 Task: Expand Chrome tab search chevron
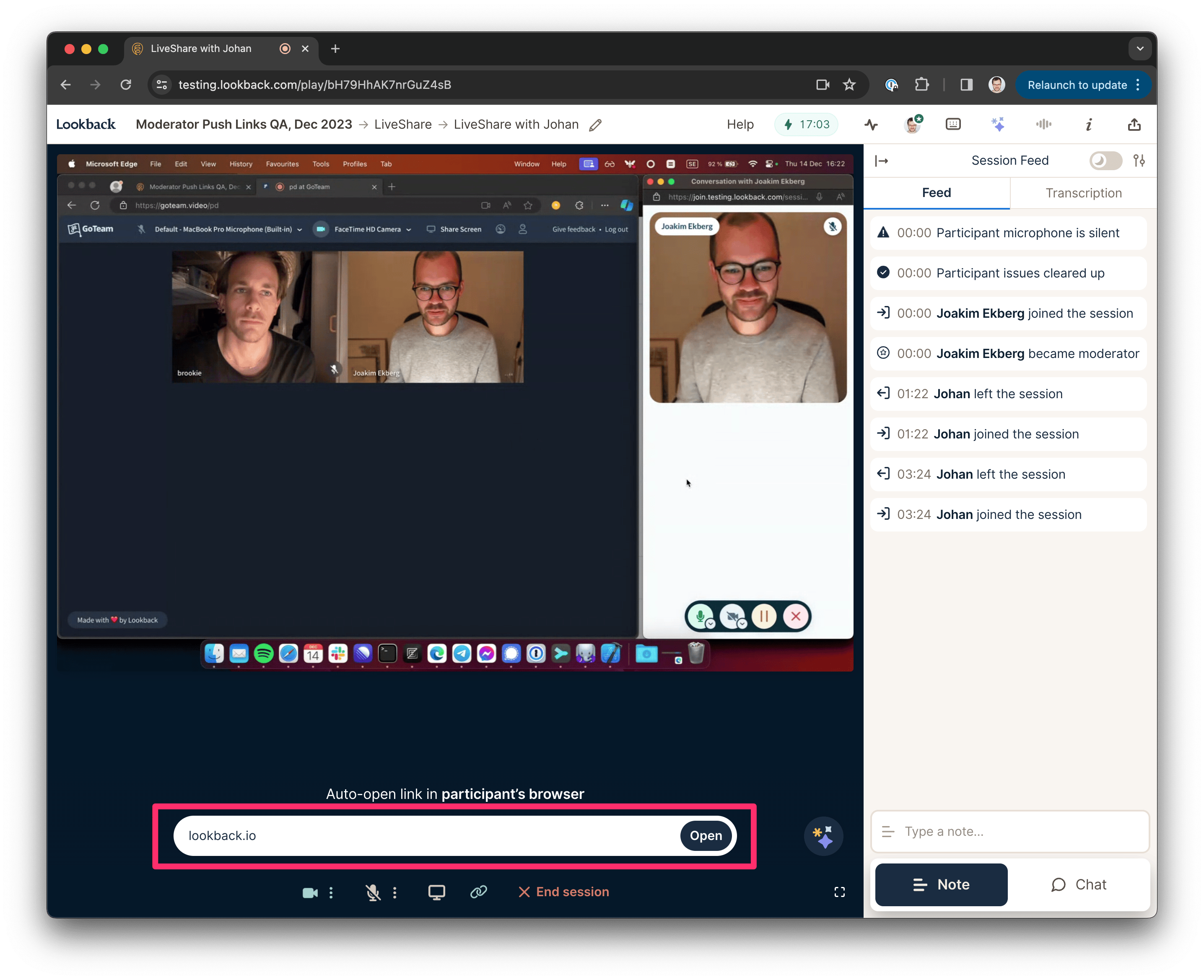pyautogui.click(x=1140, y=49)
